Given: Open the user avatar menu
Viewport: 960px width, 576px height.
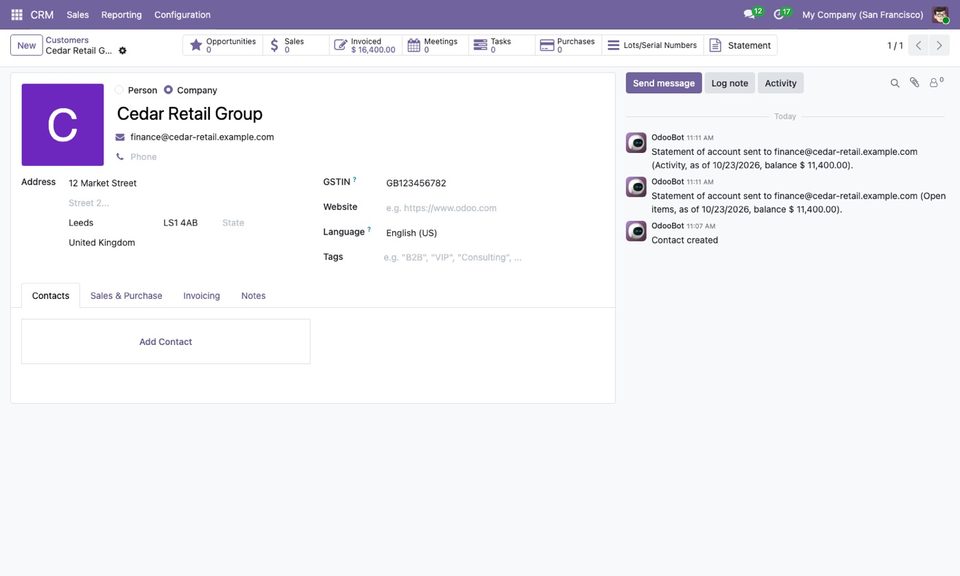Looking at the screenshot, I should pyautogui.click(x=940, y=15).
